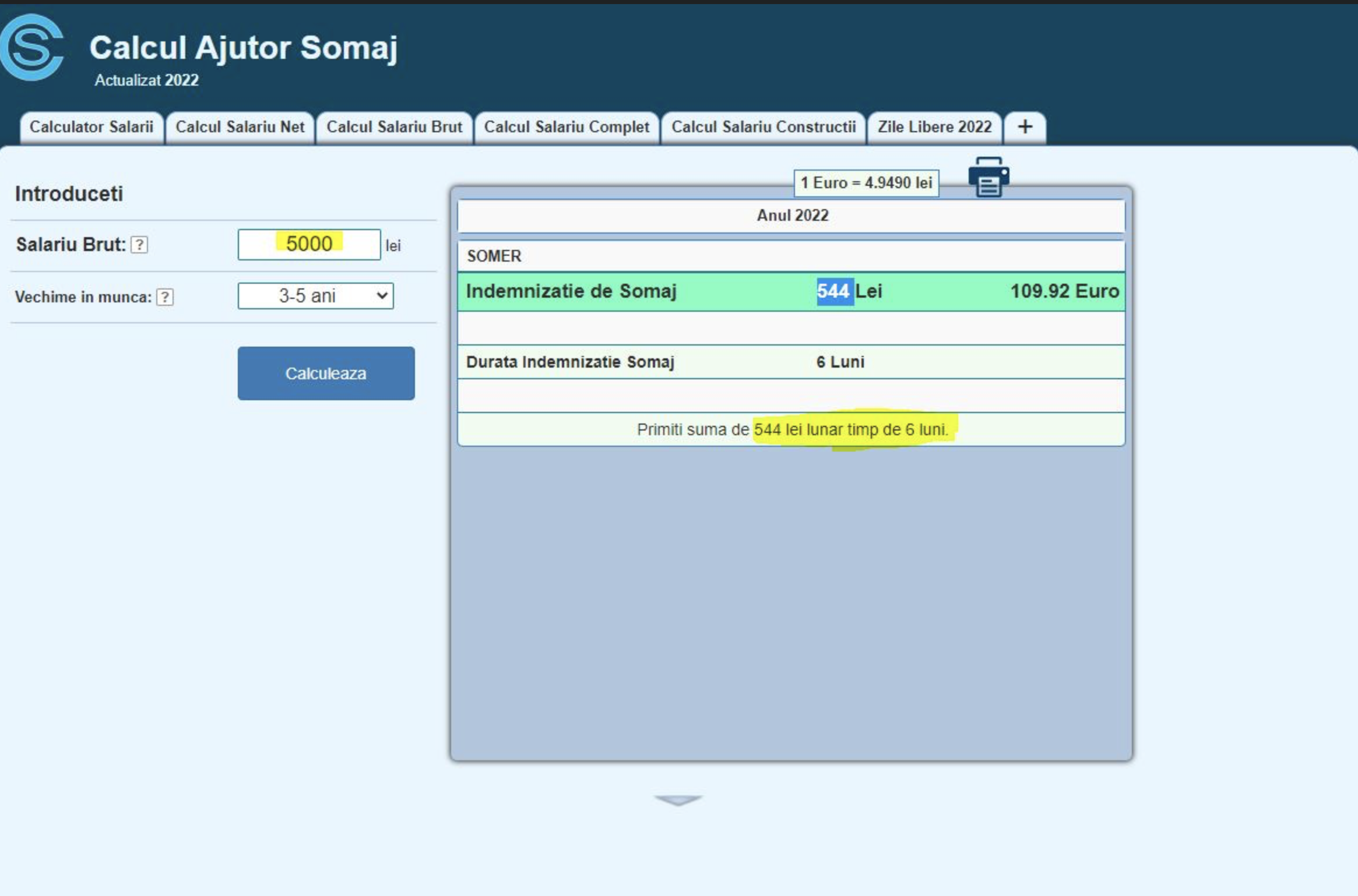Viewport: 1358px width, 896px height.
Task: Click the Durata Indemnizatie Somaj row
Action: pyautogui.click(x=790, y=362)
